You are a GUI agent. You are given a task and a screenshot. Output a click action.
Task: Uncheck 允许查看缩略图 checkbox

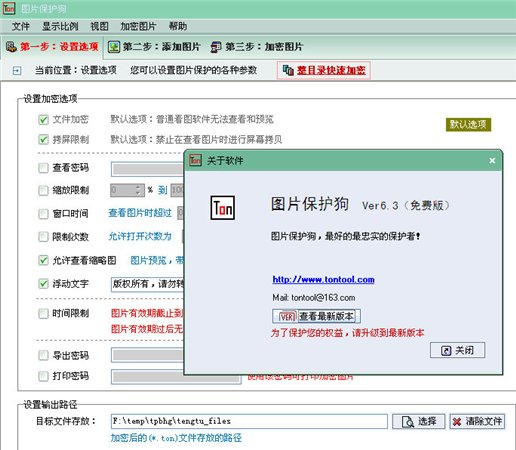tap(43, 260)
